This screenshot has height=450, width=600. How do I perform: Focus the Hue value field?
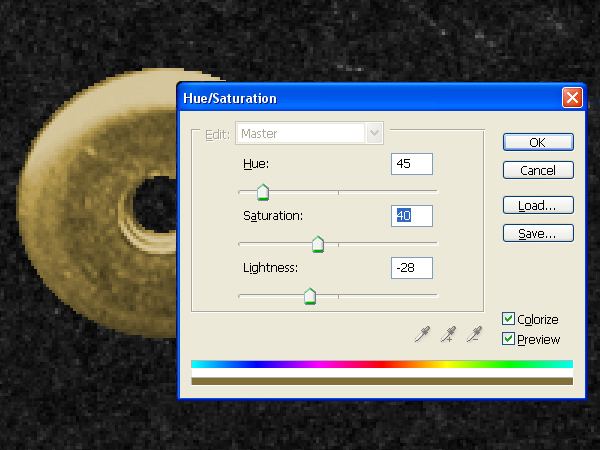click(x=412, y=164)
